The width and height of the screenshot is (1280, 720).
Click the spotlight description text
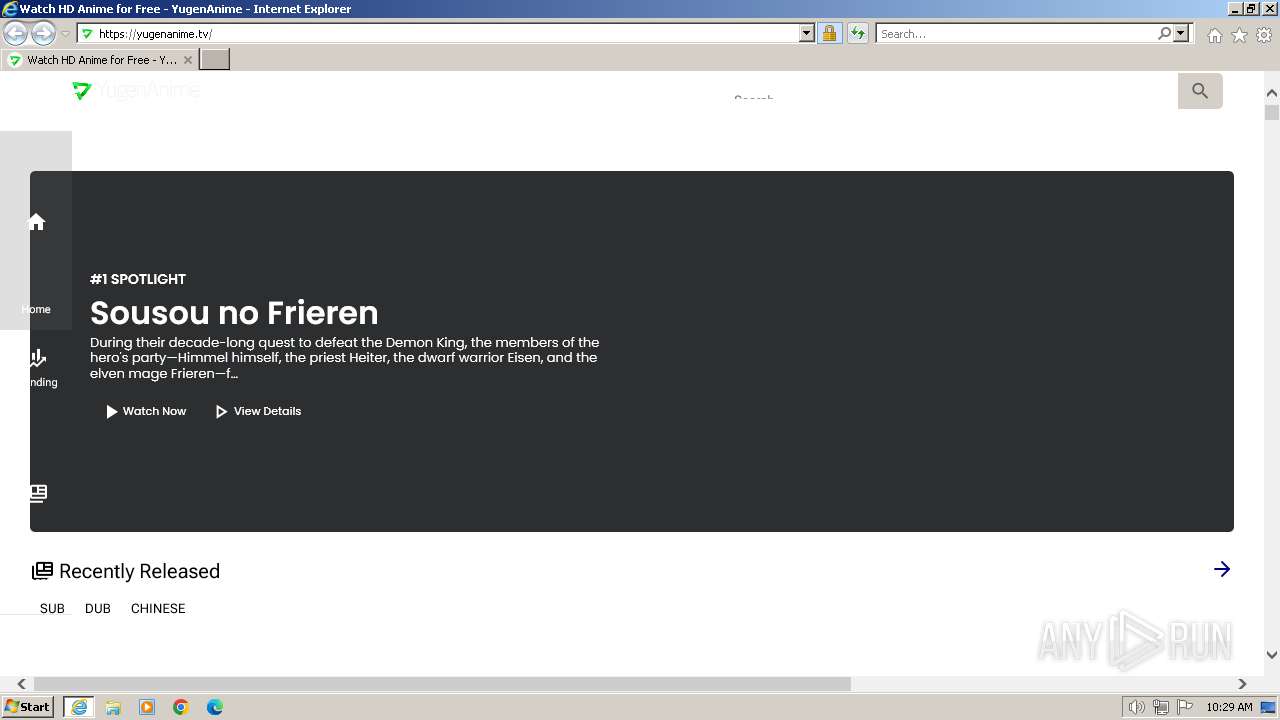(345, 358)
